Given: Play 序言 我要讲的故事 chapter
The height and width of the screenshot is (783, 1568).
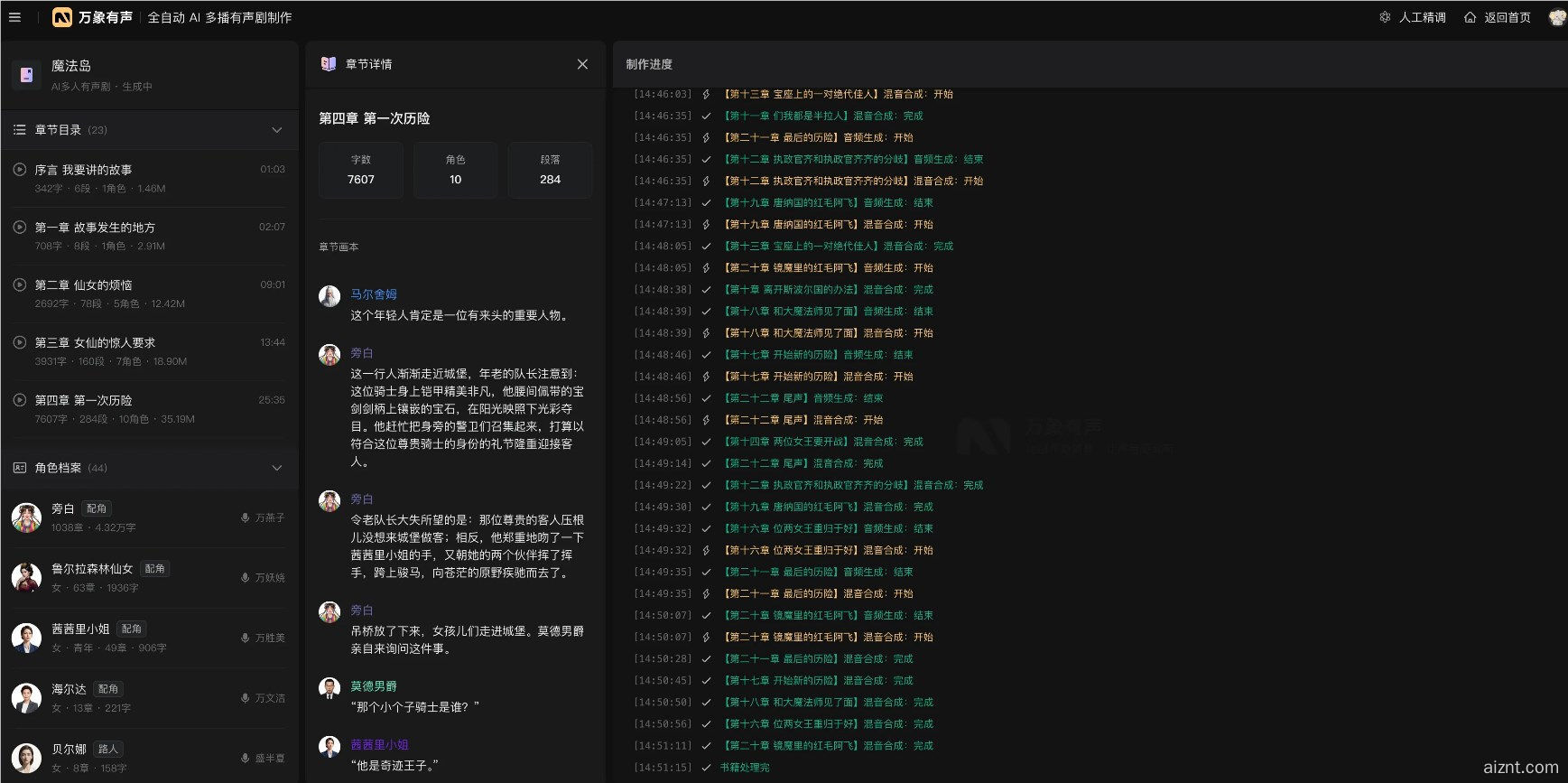Looking at the screenshot, I should tap(19, 169).
